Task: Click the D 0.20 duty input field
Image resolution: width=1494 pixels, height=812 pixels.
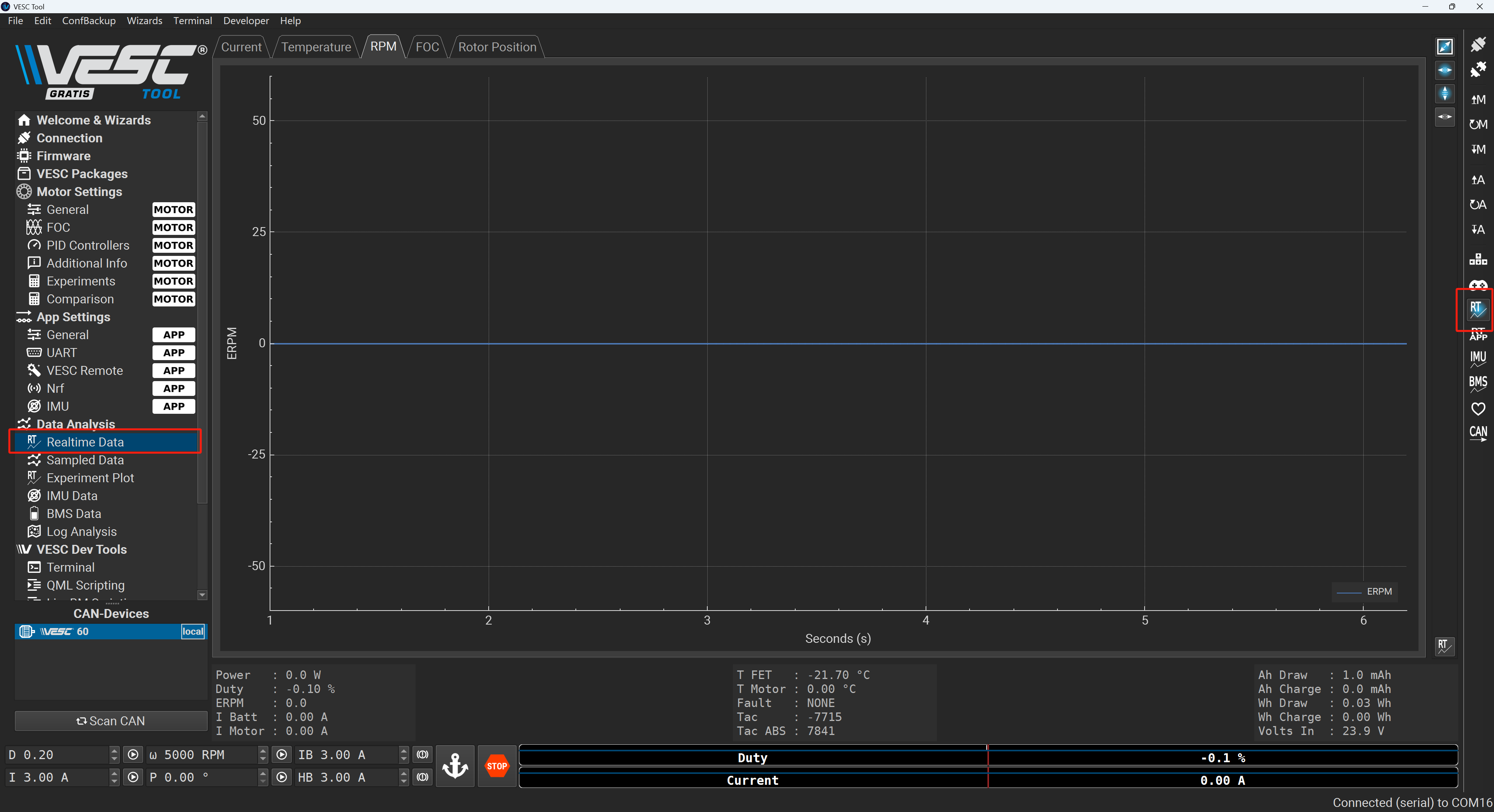Action: (58, 754)
